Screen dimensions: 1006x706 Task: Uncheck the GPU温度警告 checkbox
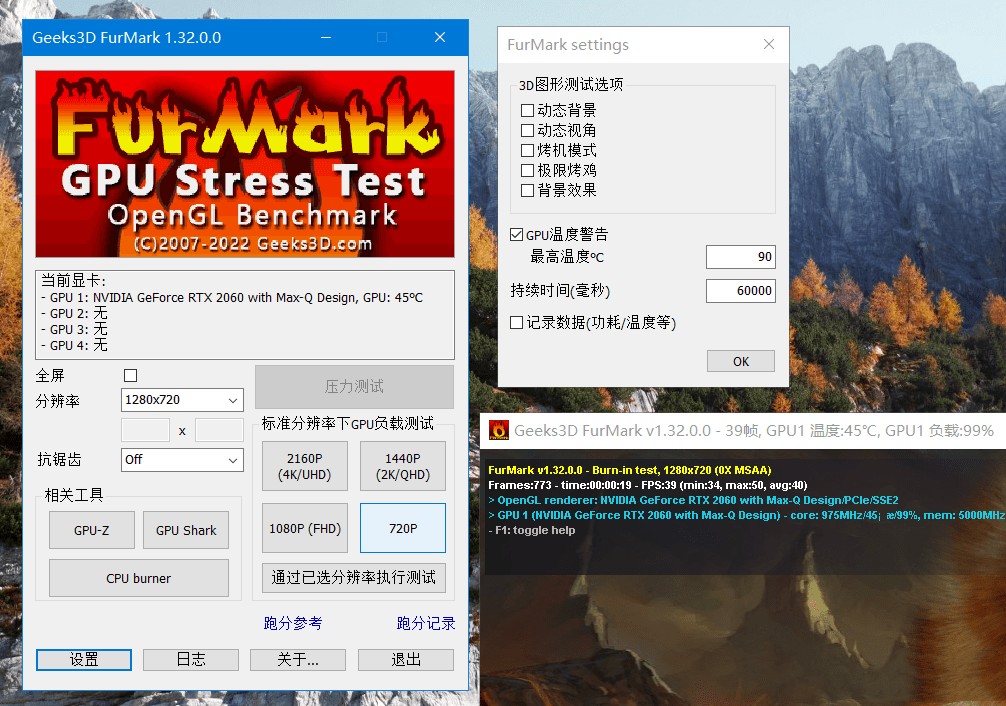516,235
